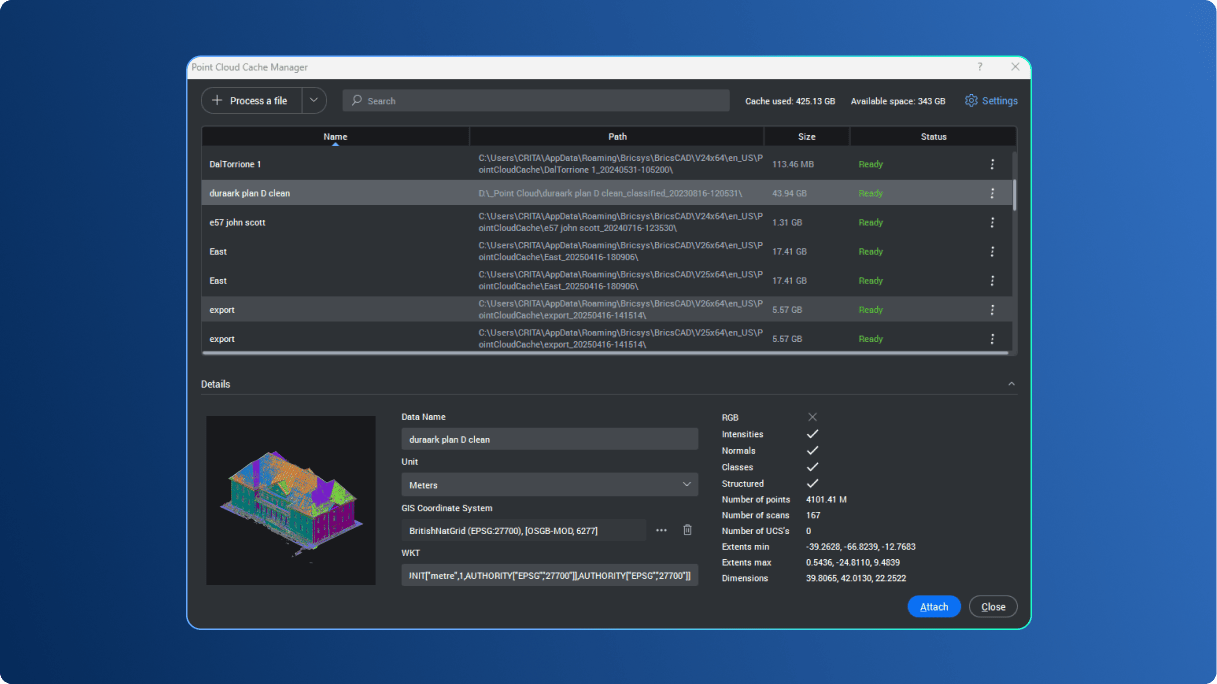
Task: Open the options menu for the export entry
Action: 992,310
